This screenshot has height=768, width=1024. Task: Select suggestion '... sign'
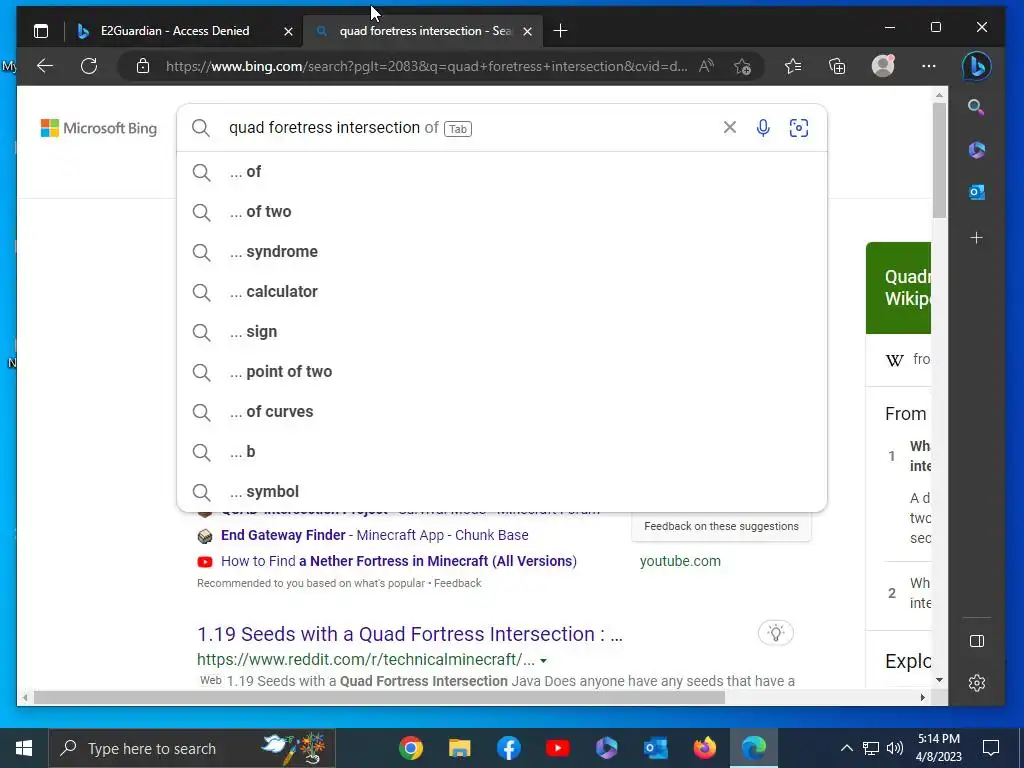(x=502, y=332)
